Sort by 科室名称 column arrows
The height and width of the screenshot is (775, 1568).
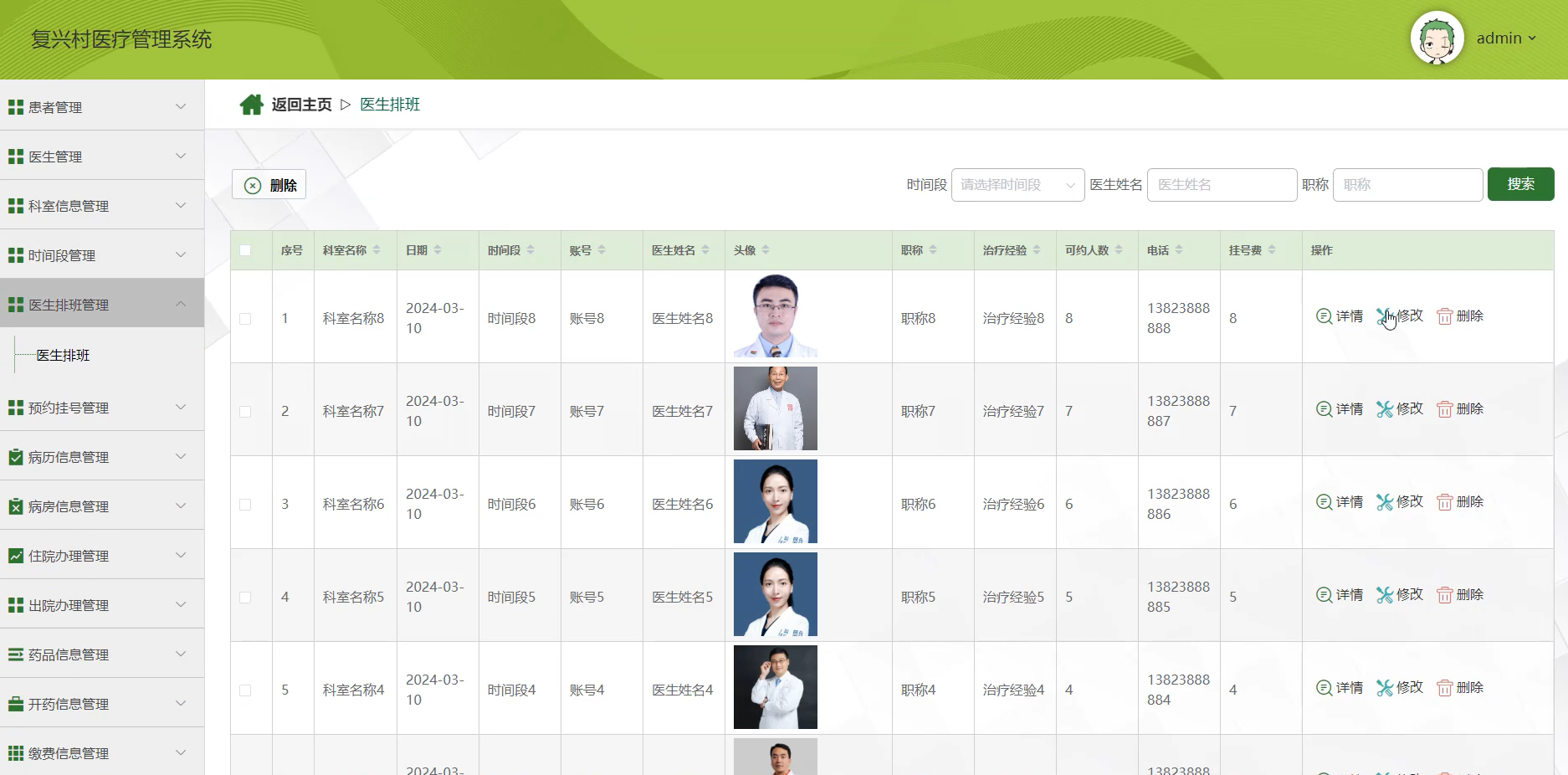point(377,250)
